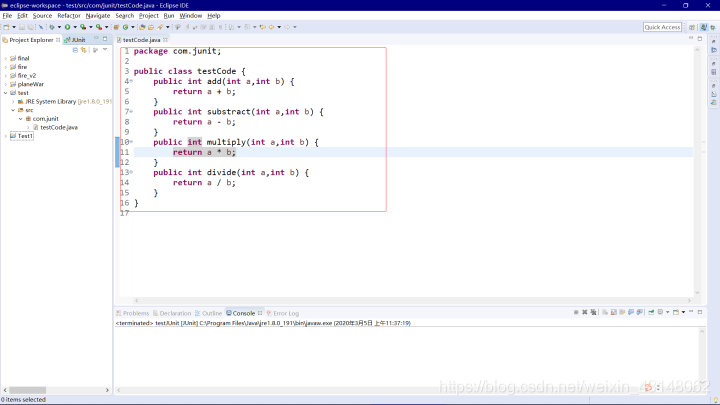This screenshot has height=405, width=720.
Task: Click the Save All toolbar icon
Action: pos(30,27)
